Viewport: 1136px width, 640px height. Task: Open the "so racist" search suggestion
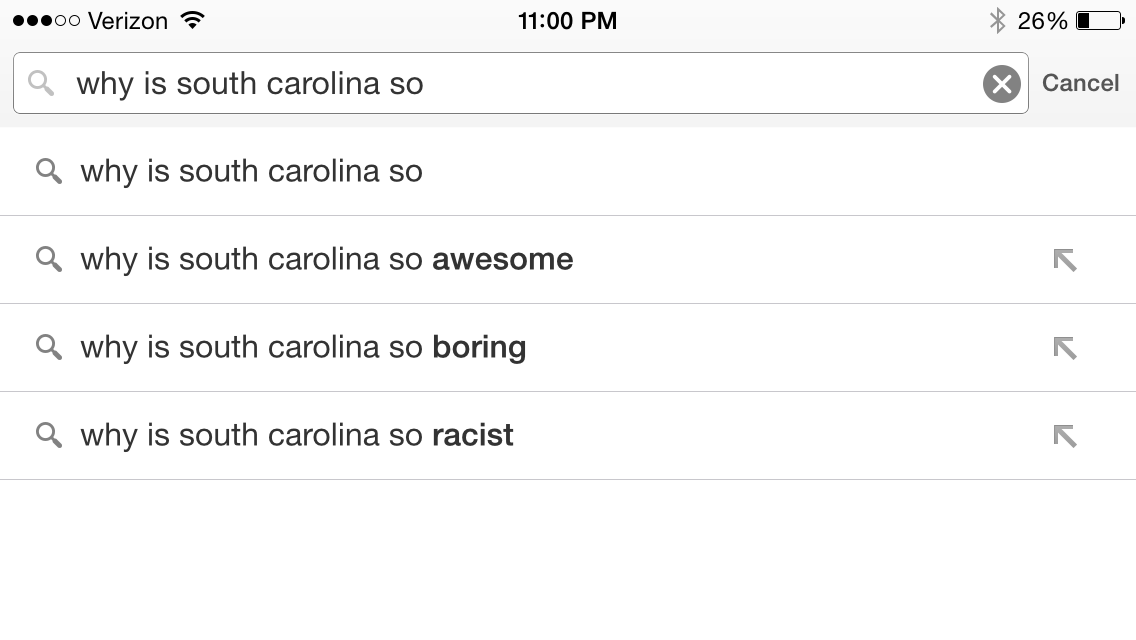(297, 435)
